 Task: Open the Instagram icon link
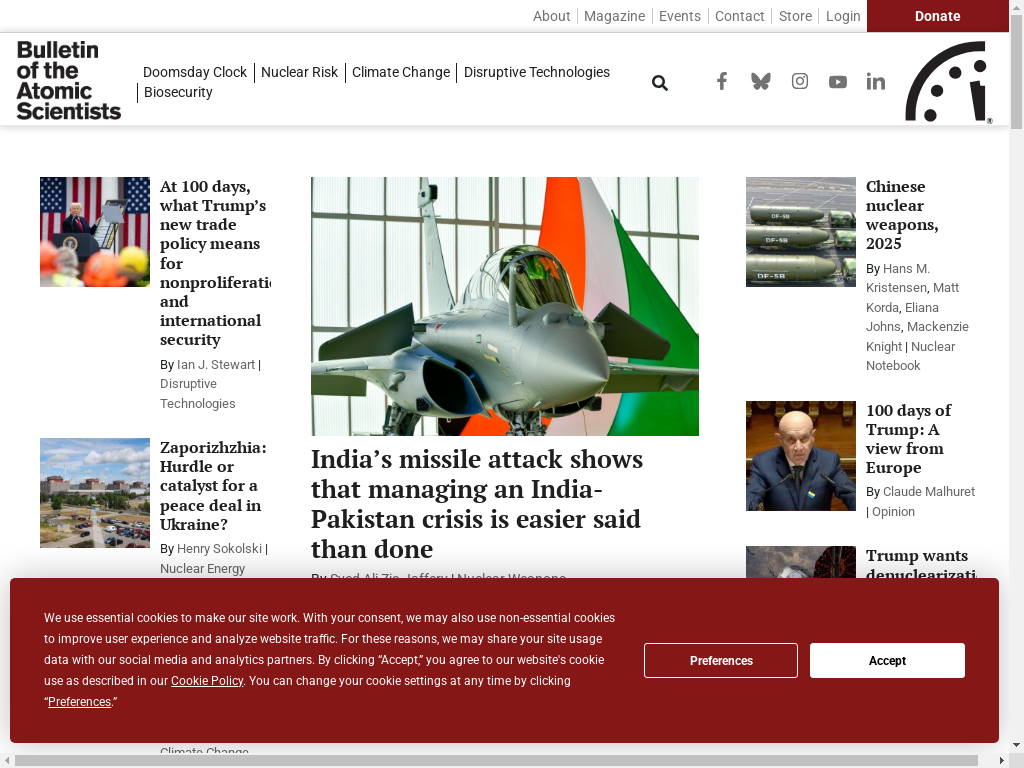pyautogui.click(x=800, y=81)
